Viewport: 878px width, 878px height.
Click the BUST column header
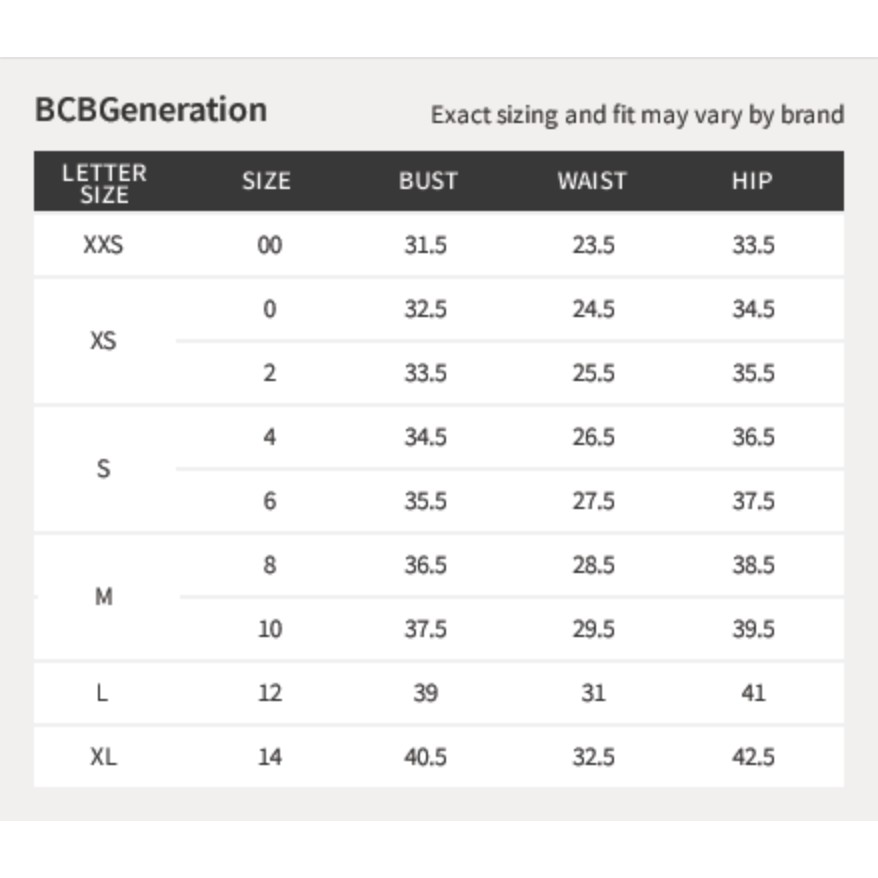428,181
